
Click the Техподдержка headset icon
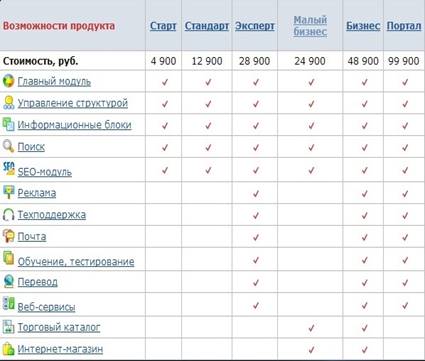pos(8,214)
